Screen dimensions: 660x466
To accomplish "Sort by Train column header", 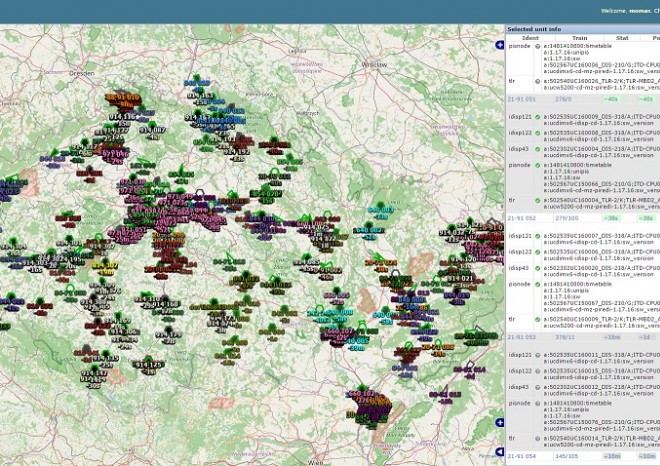I will click(580, 38).
